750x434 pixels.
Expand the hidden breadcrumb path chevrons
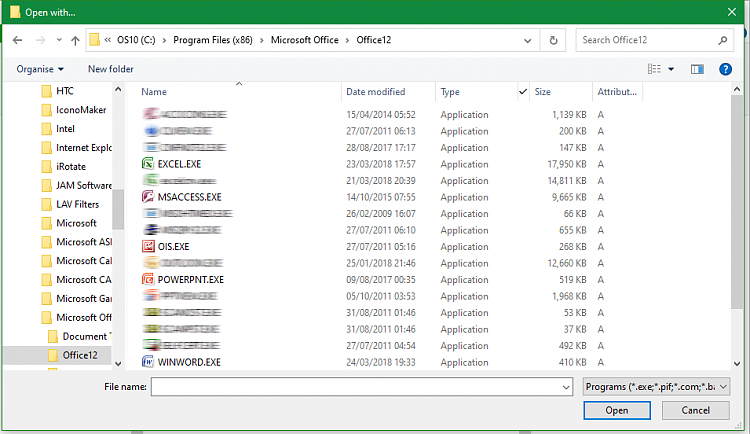point(108,40)
